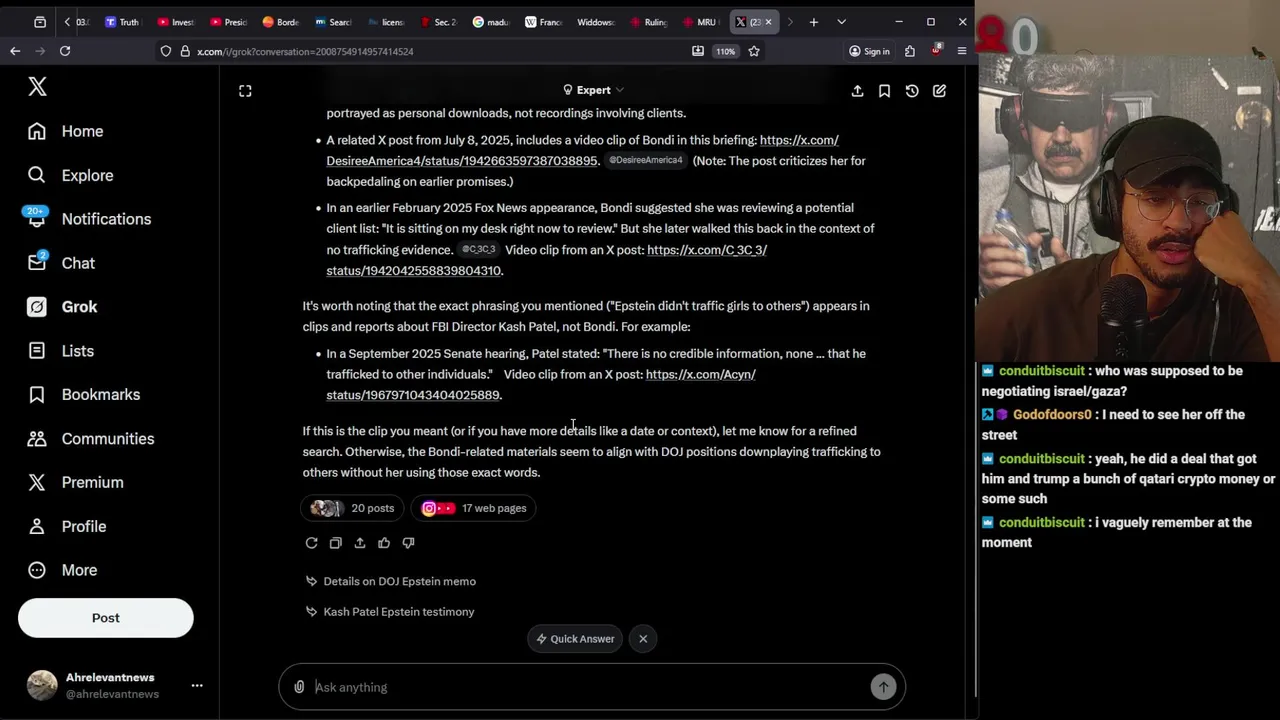Dismiss the Quick Answer option
The image size is (1280, 720).
pos(643,639)
